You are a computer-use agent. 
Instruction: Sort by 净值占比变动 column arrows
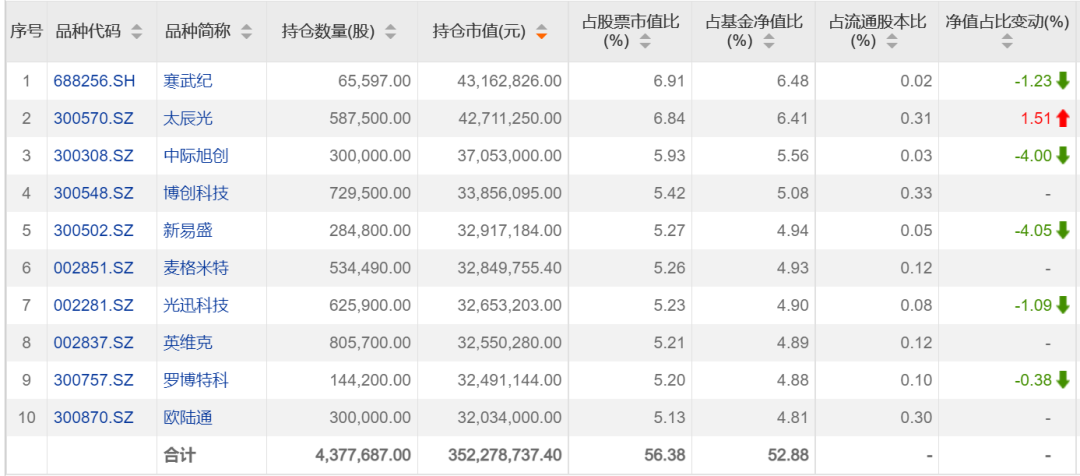[1007, 42]
